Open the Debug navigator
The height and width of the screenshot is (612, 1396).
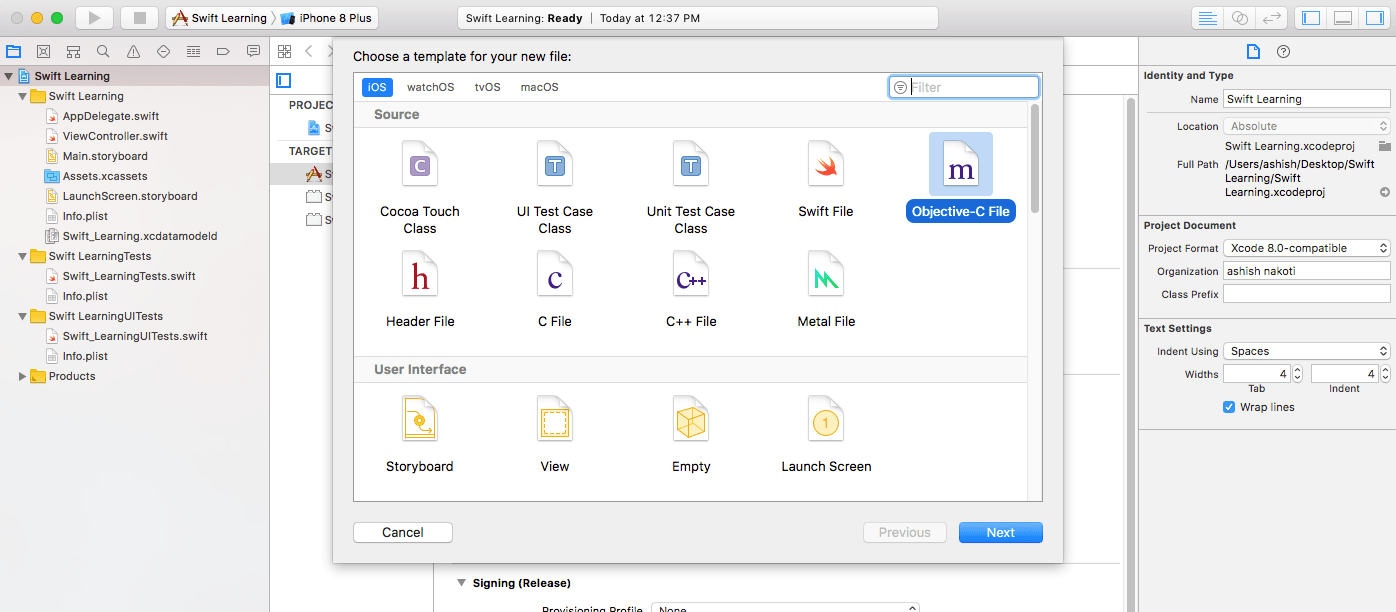(x=193, y=51)
